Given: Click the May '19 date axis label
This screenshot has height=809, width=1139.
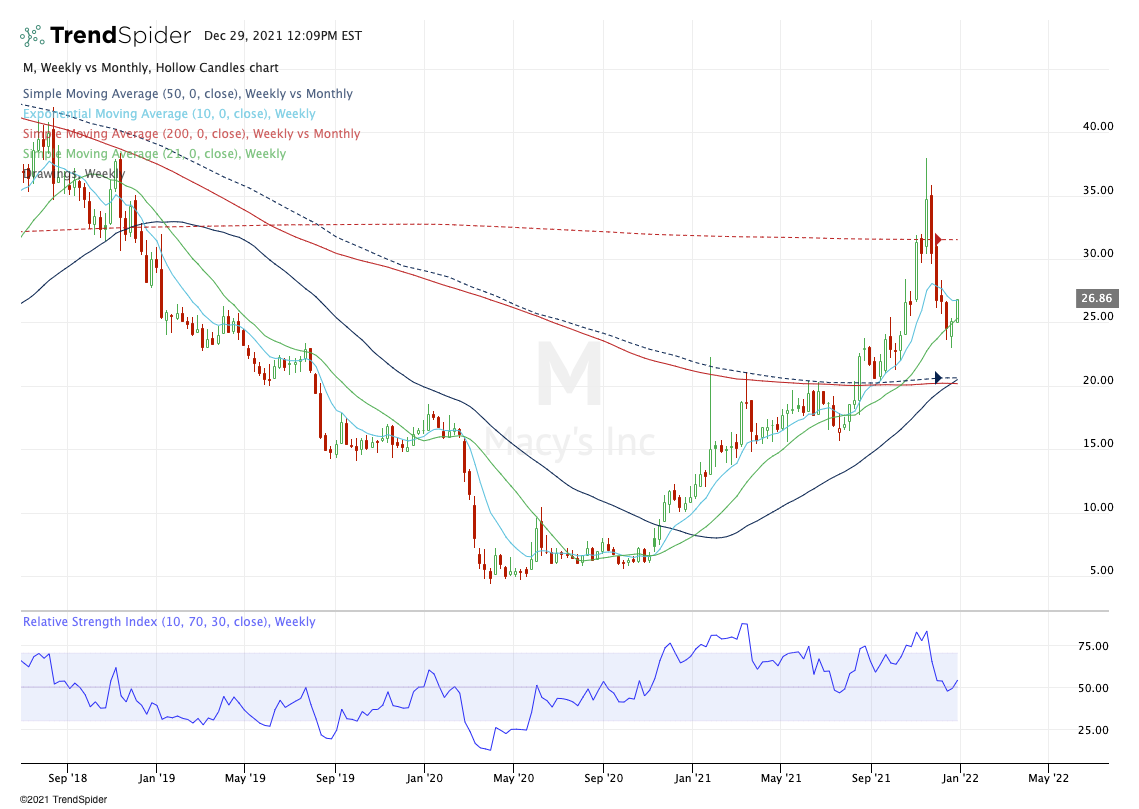Looking at the screenshot, I should click(246, 778).
